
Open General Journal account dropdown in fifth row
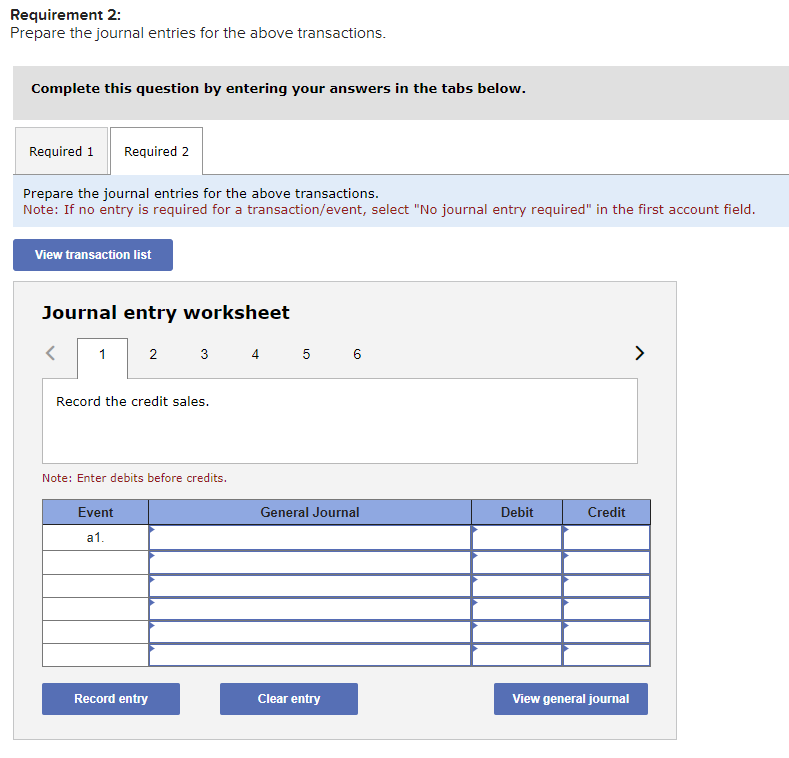310,632
